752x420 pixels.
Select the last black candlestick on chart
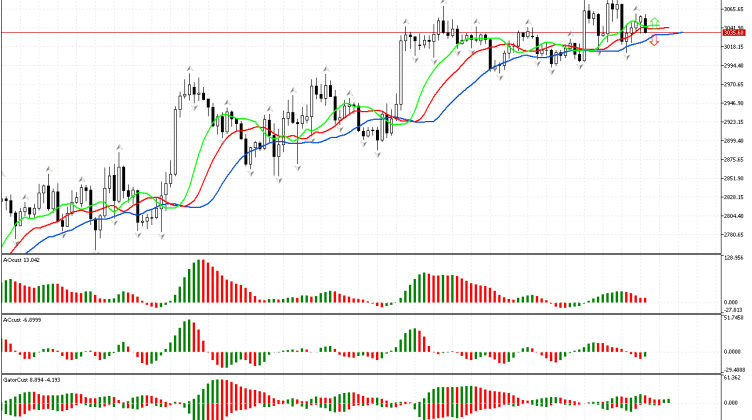click(x=646, y=24)
